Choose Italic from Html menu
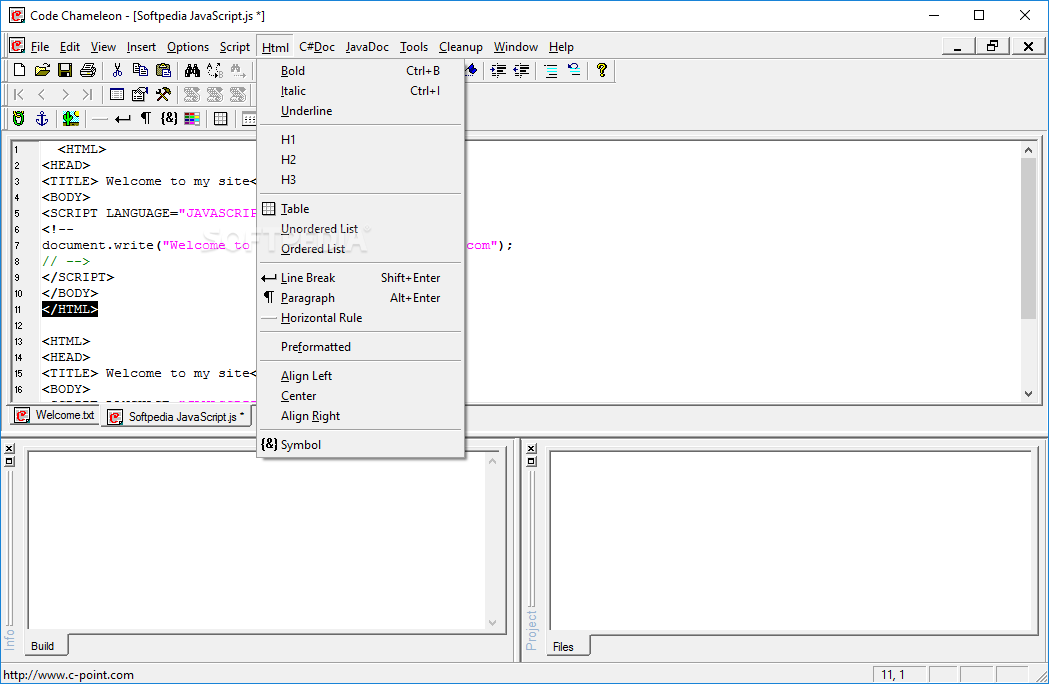The image size is (1049, 684). (x=361, y=90)
